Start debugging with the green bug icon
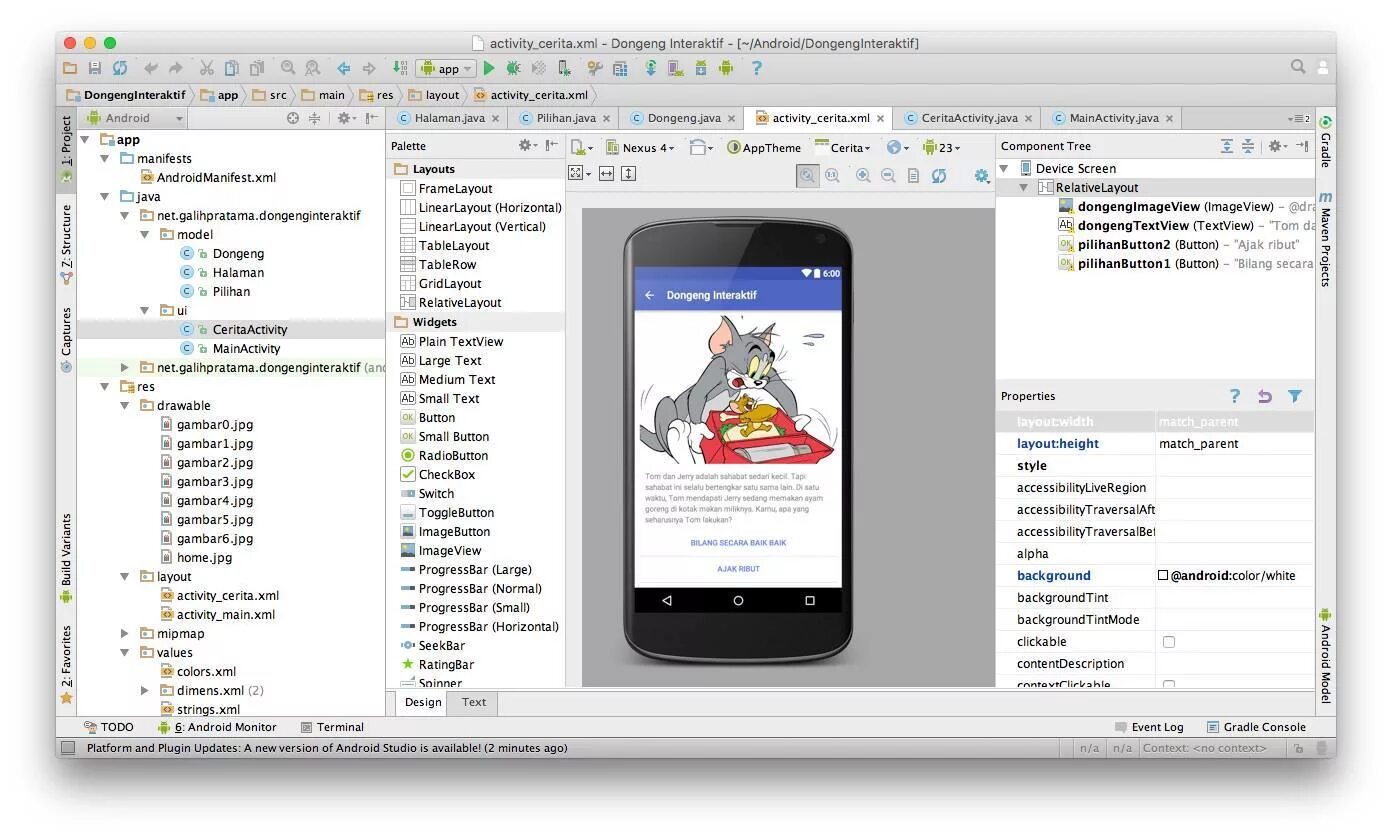Image resolution: width=1392 pixels, height=838 pixels. click(513, 68)
